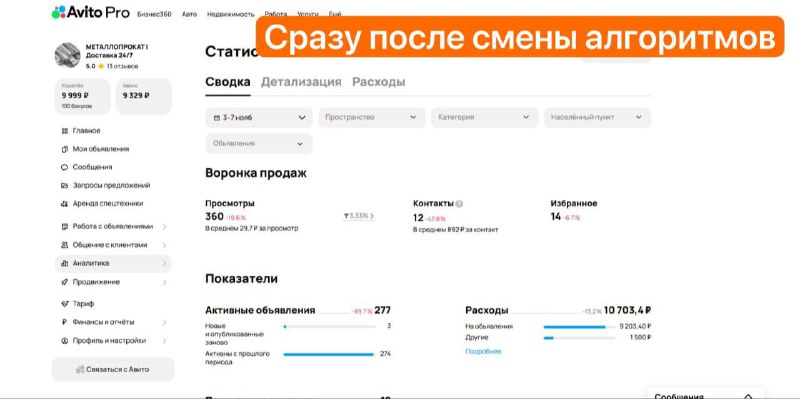The image size is (800, 399).
Task: Open Бизнес360 in top menu
Action: click(x=154, y=14)
